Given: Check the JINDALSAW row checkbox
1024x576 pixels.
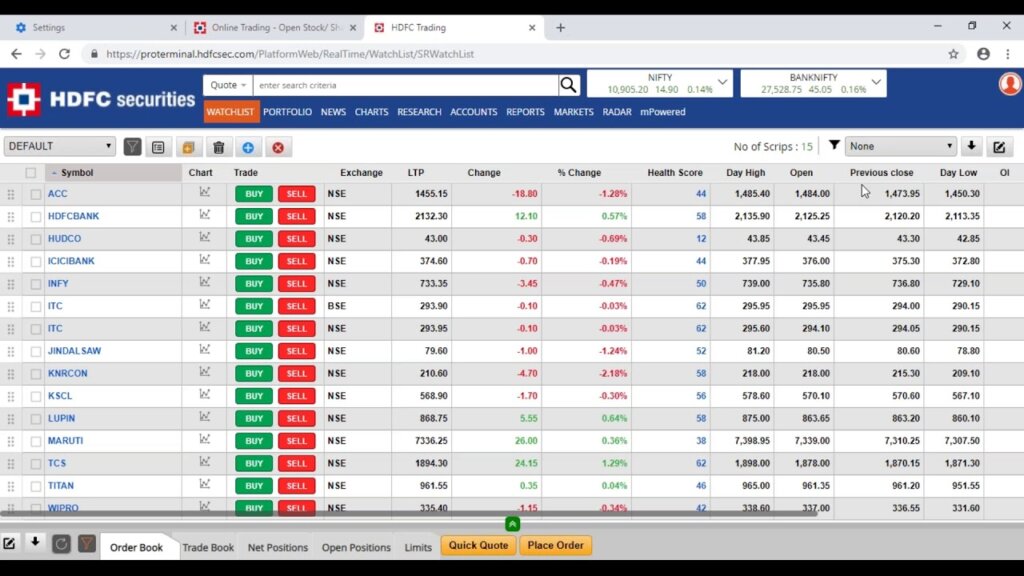Looking at the screenshot, I should pyautogui.click(x=36, y=352).
